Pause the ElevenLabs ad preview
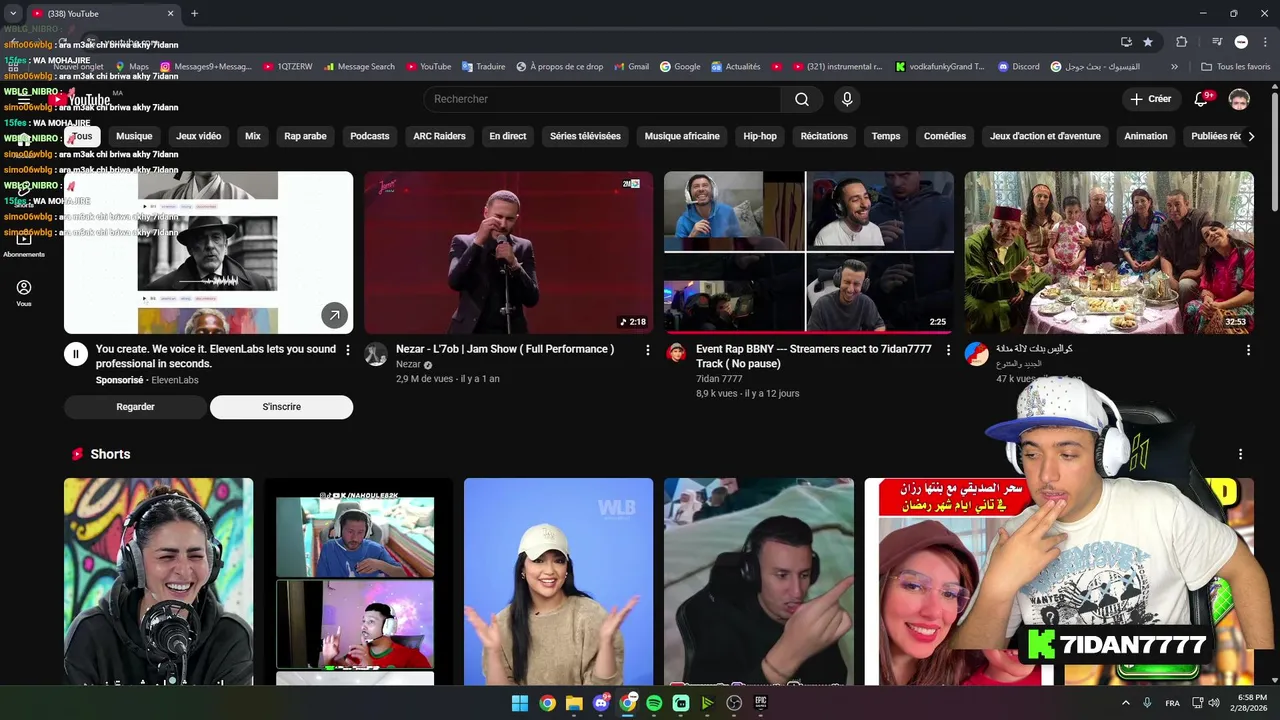 pos(76,354)
